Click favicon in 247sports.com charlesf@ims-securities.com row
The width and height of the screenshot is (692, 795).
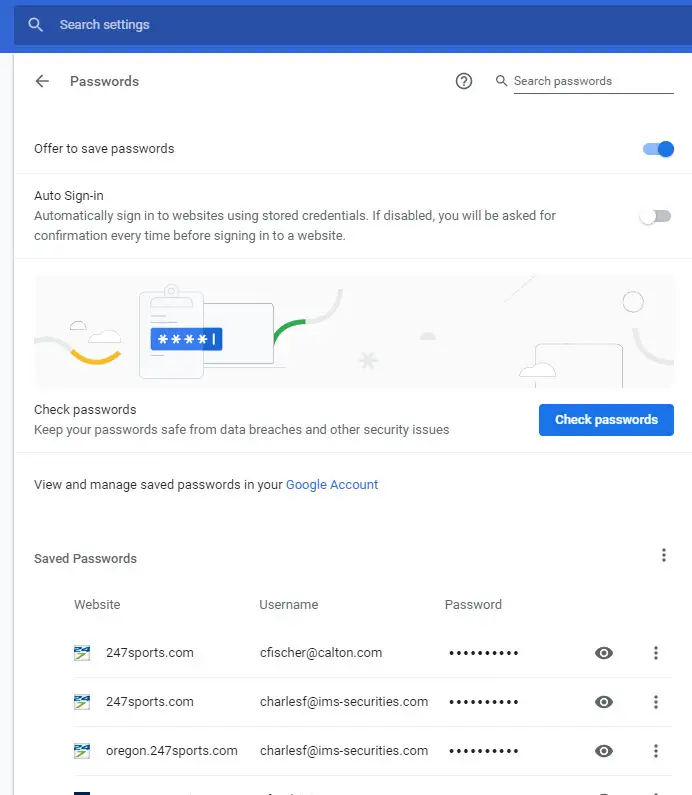(x=82, y=702)
